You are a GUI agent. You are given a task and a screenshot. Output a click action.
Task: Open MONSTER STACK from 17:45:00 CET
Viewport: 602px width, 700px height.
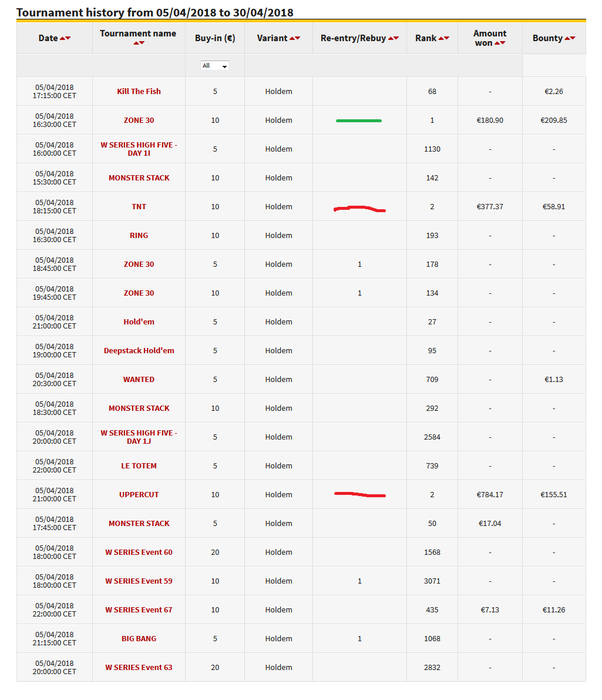pyautogui.click(x=139, y=523)
